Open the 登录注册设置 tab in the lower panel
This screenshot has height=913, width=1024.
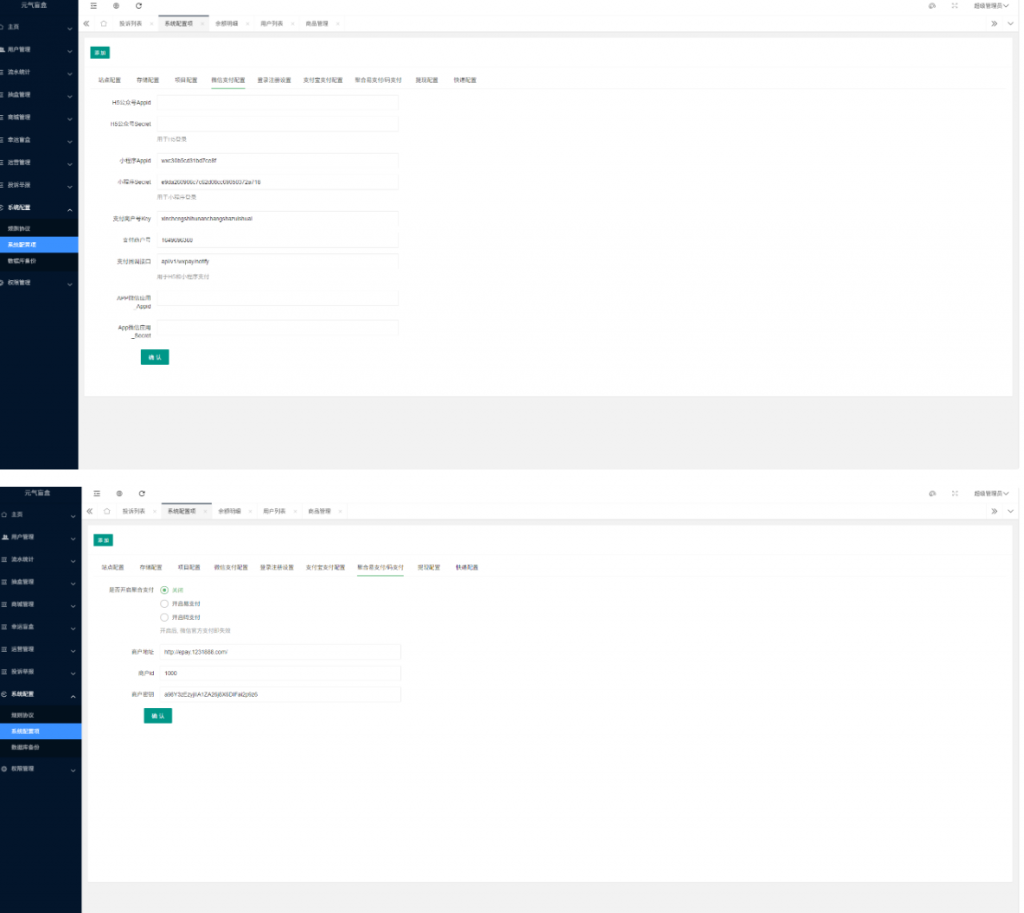coord(275,567)
